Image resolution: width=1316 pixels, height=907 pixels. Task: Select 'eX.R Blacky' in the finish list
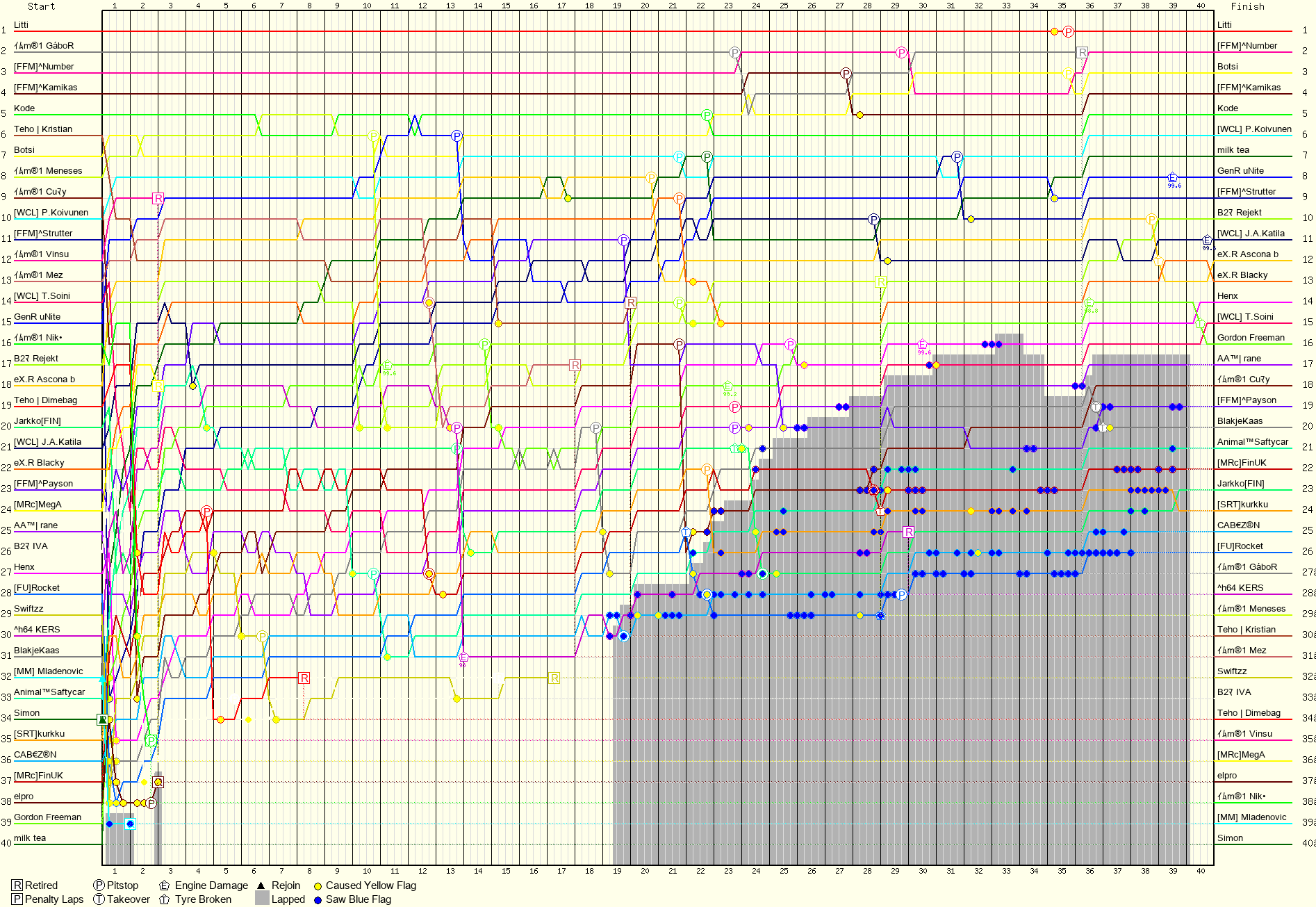pos(1242,275)
